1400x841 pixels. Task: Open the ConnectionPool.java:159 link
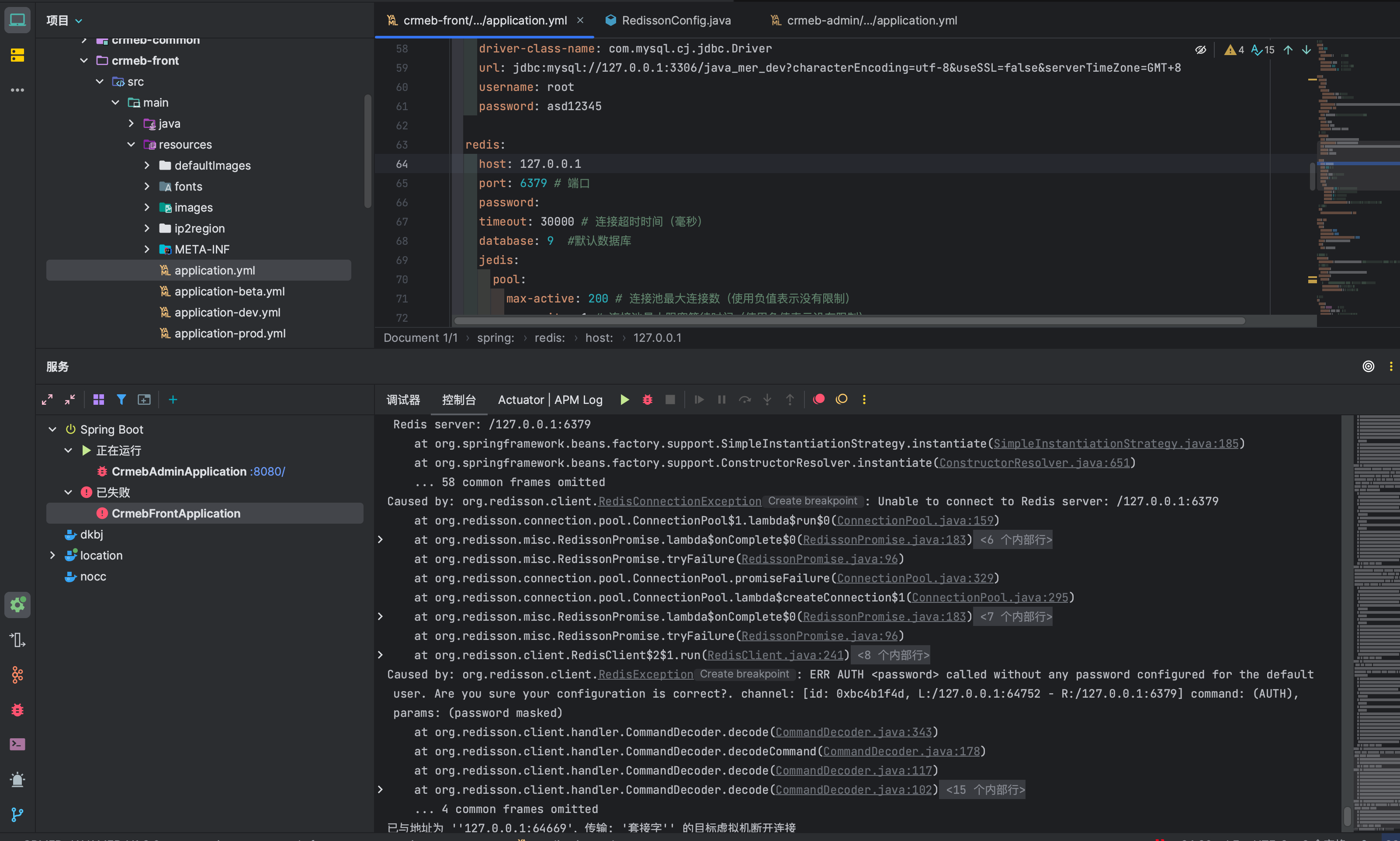pos(915,520)
